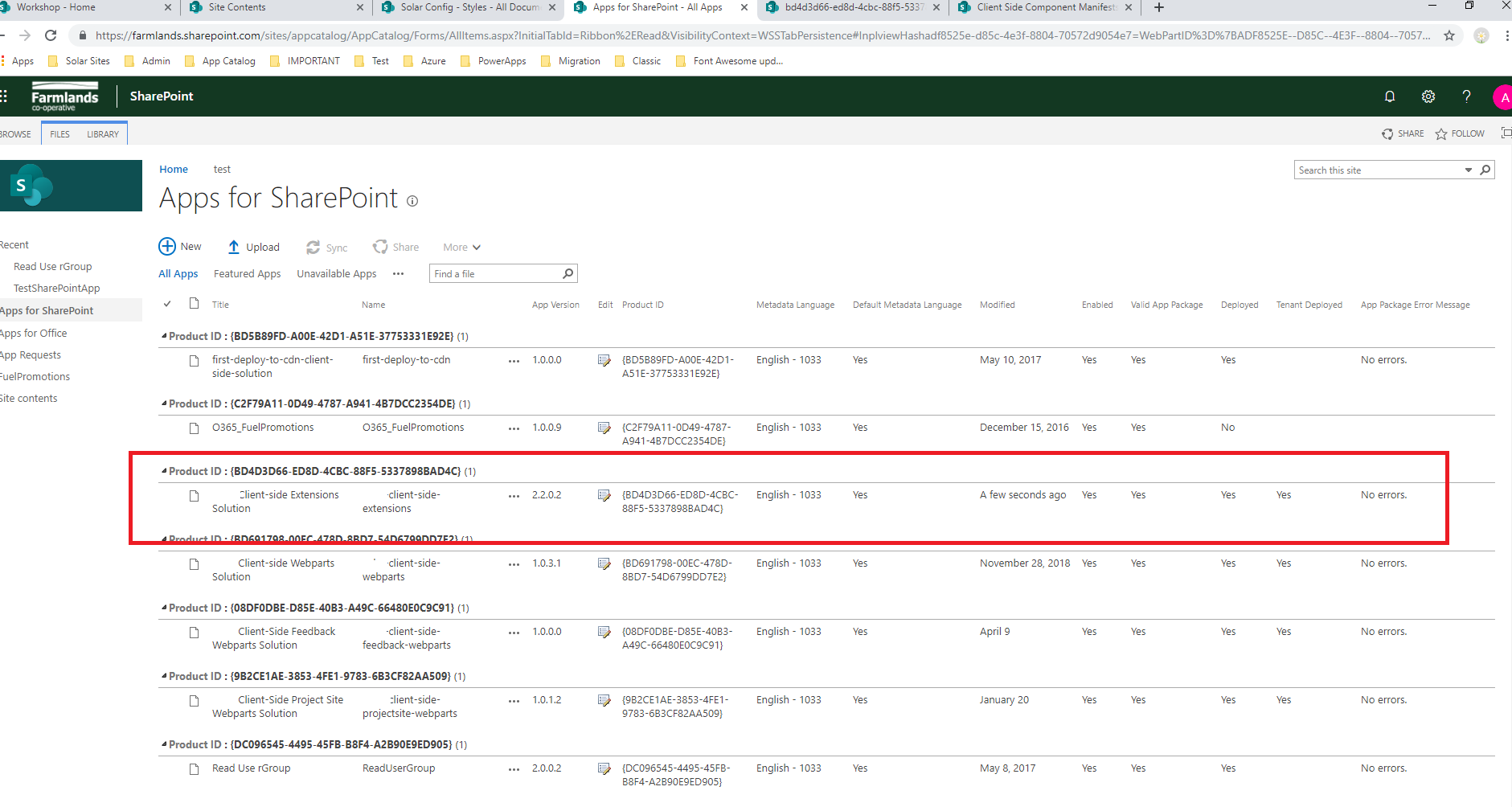Screen dimensions: 1512x807
Task: Click the Upload arrow icon
Action: [234, 247]
